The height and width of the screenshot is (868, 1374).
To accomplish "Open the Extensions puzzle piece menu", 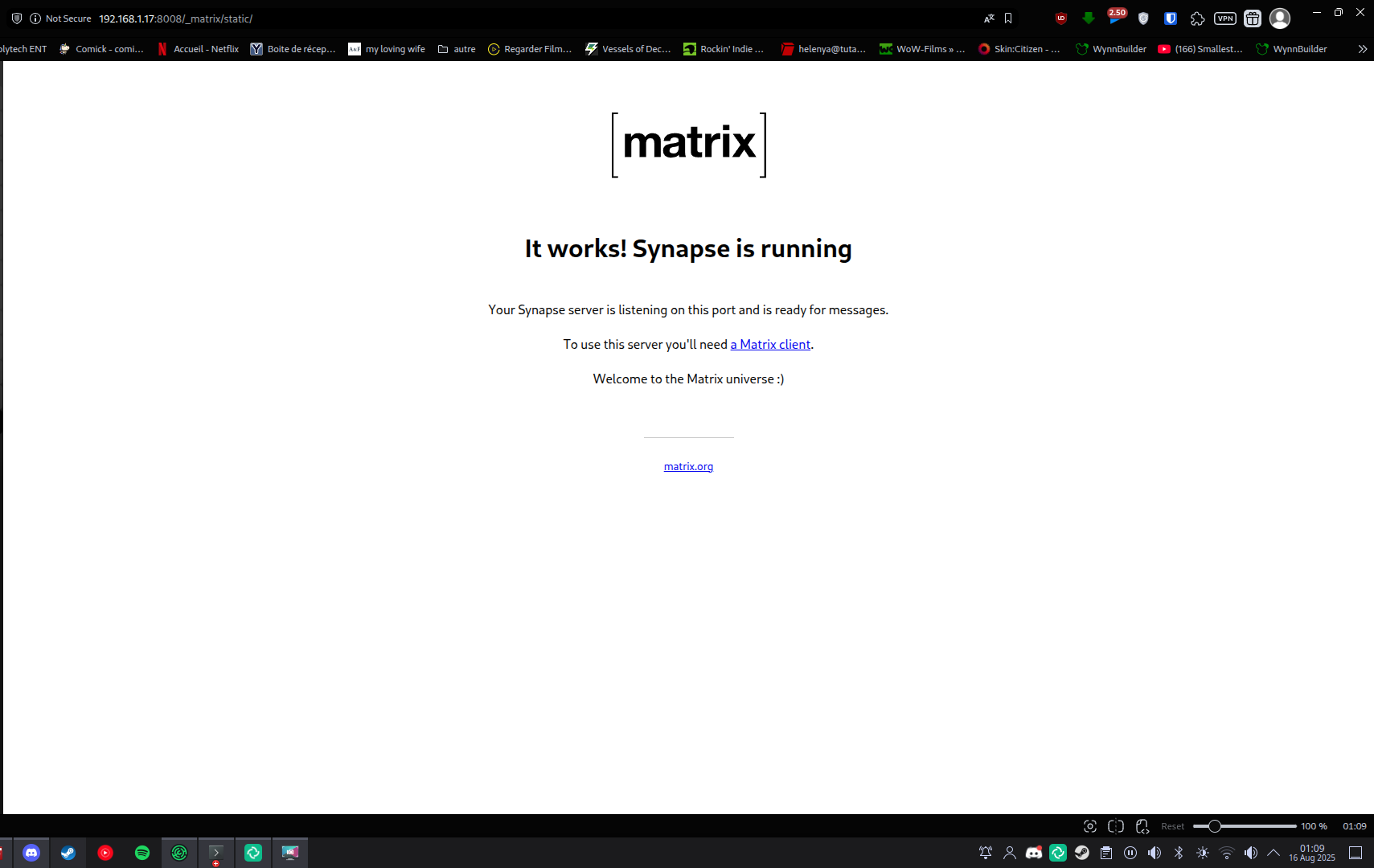I will click(1198, 18).
